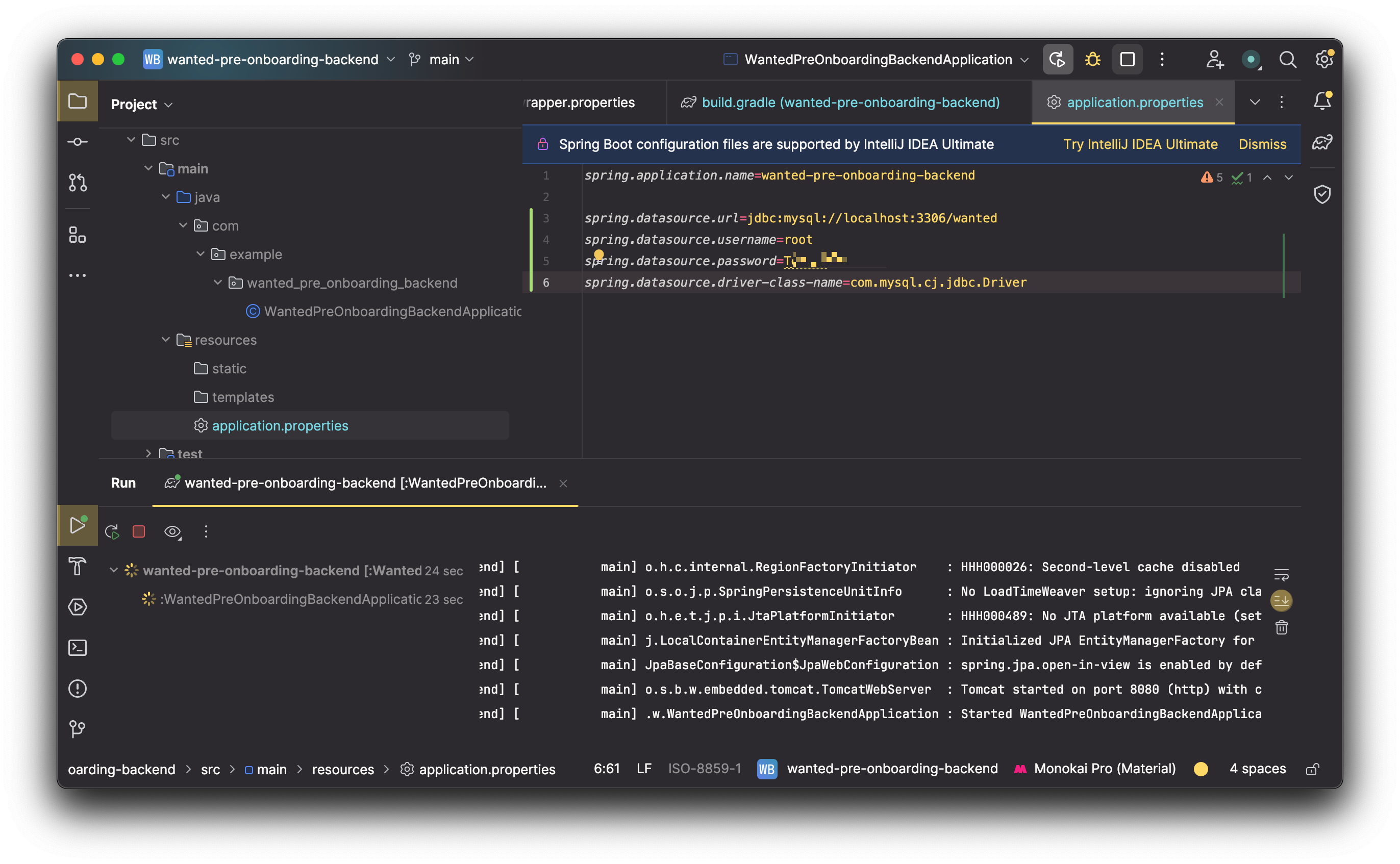Open the Problems tool window icon
The width and height of the screenshot is (1400, 864).
pyautogui.click(x=77, y=689)
